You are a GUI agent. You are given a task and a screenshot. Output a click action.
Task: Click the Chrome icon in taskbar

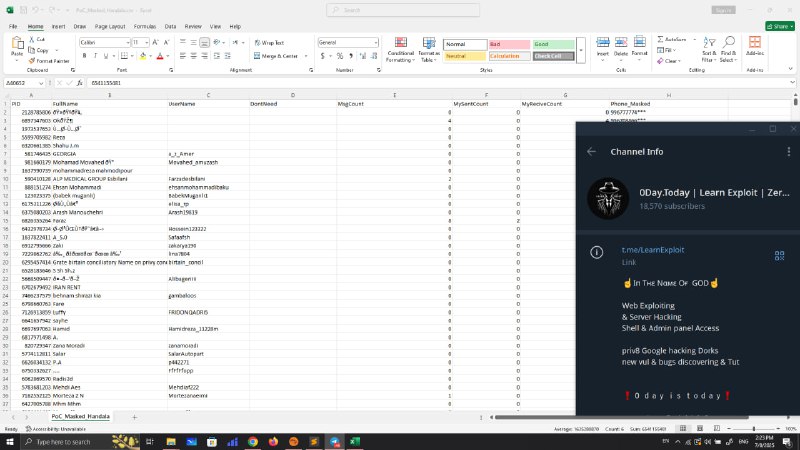[x=253, y=442]
